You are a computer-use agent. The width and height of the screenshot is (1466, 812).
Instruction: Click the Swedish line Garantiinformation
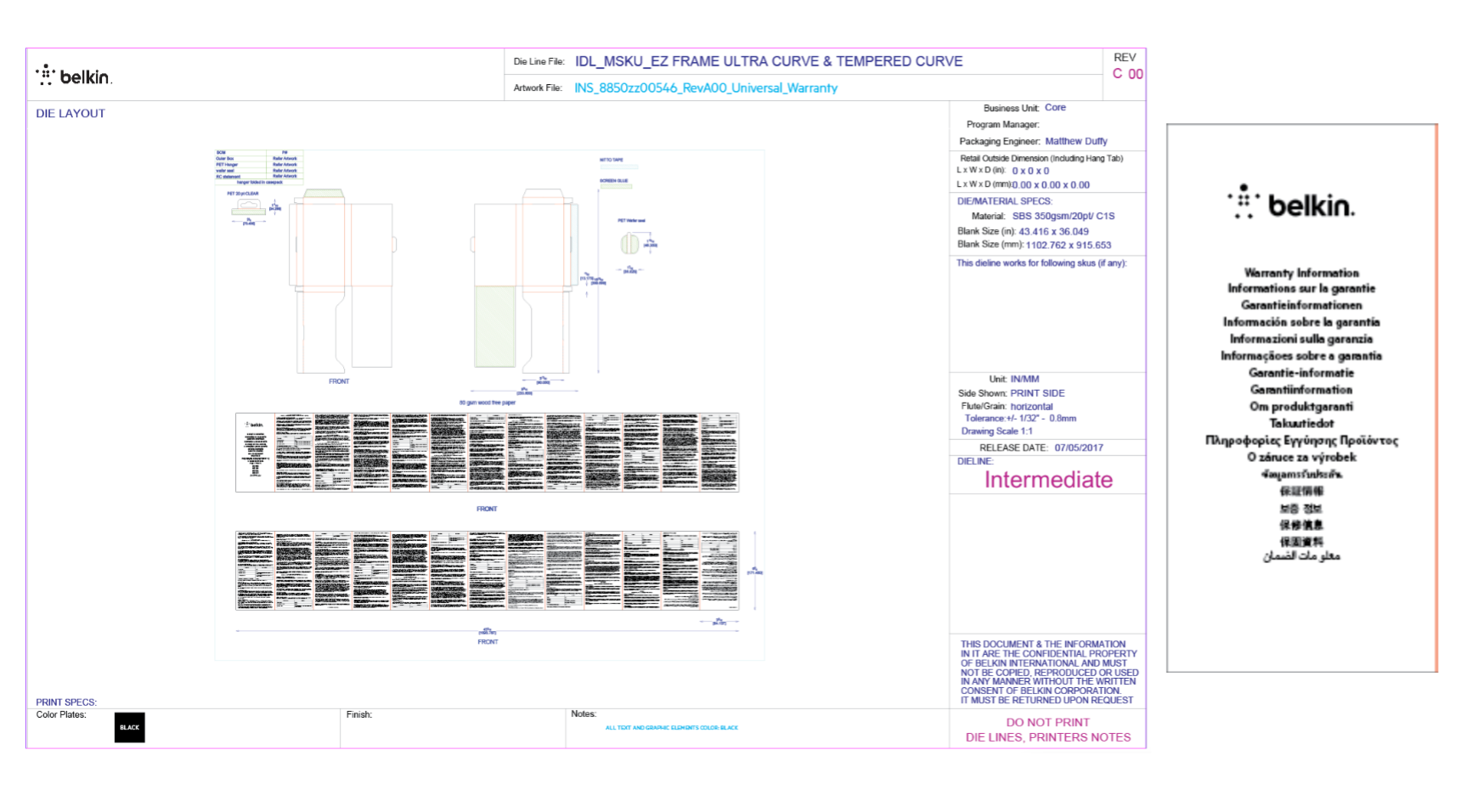point(1301,390)
